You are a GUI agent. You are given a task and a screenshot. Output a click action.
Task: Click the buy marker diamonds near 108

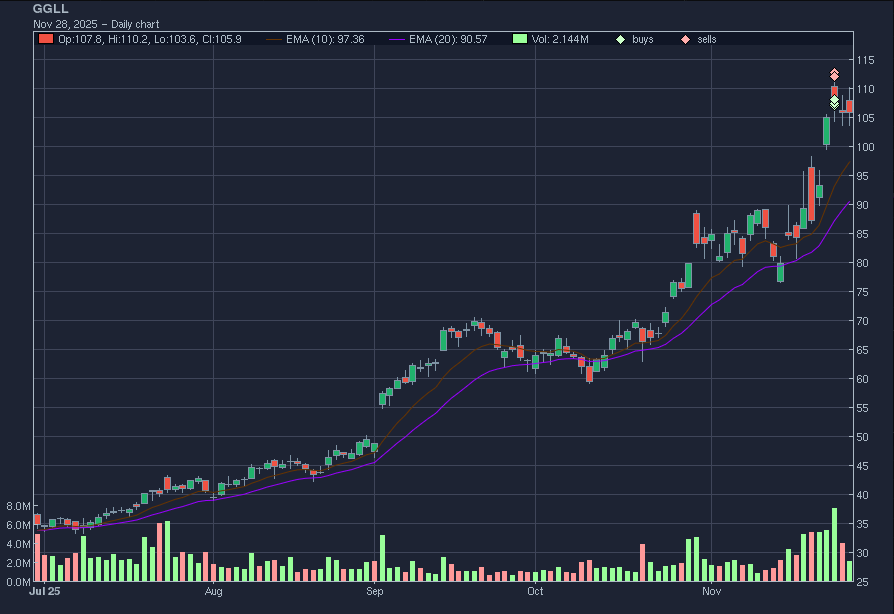[834, 102]
